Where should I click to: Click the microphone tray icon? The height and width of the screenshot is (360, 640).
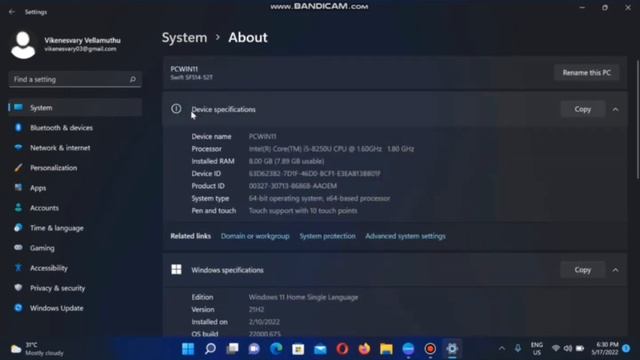(518, 349)
